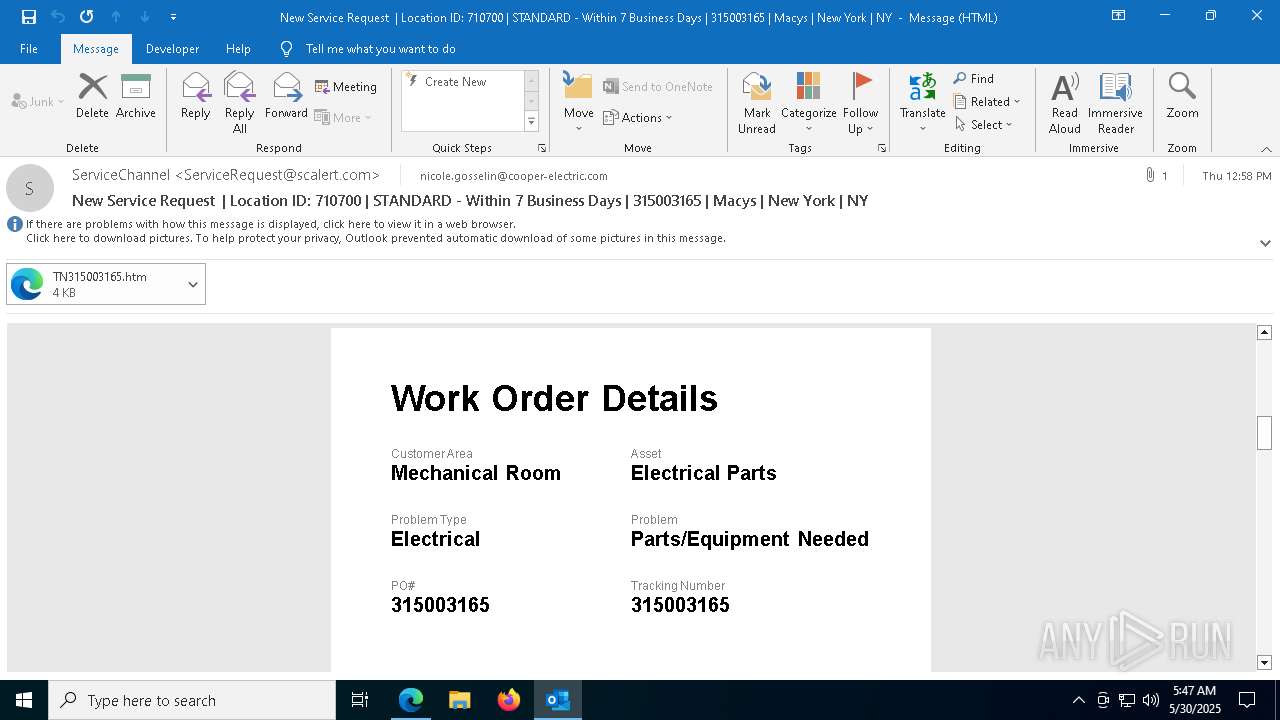
Task: Select Create New quick step
Action: tap(462, 82)
